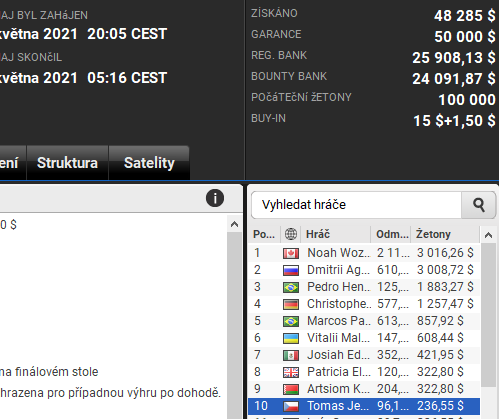Click the magnifier search button
This screenshot has height=419, width=499.
479,205
